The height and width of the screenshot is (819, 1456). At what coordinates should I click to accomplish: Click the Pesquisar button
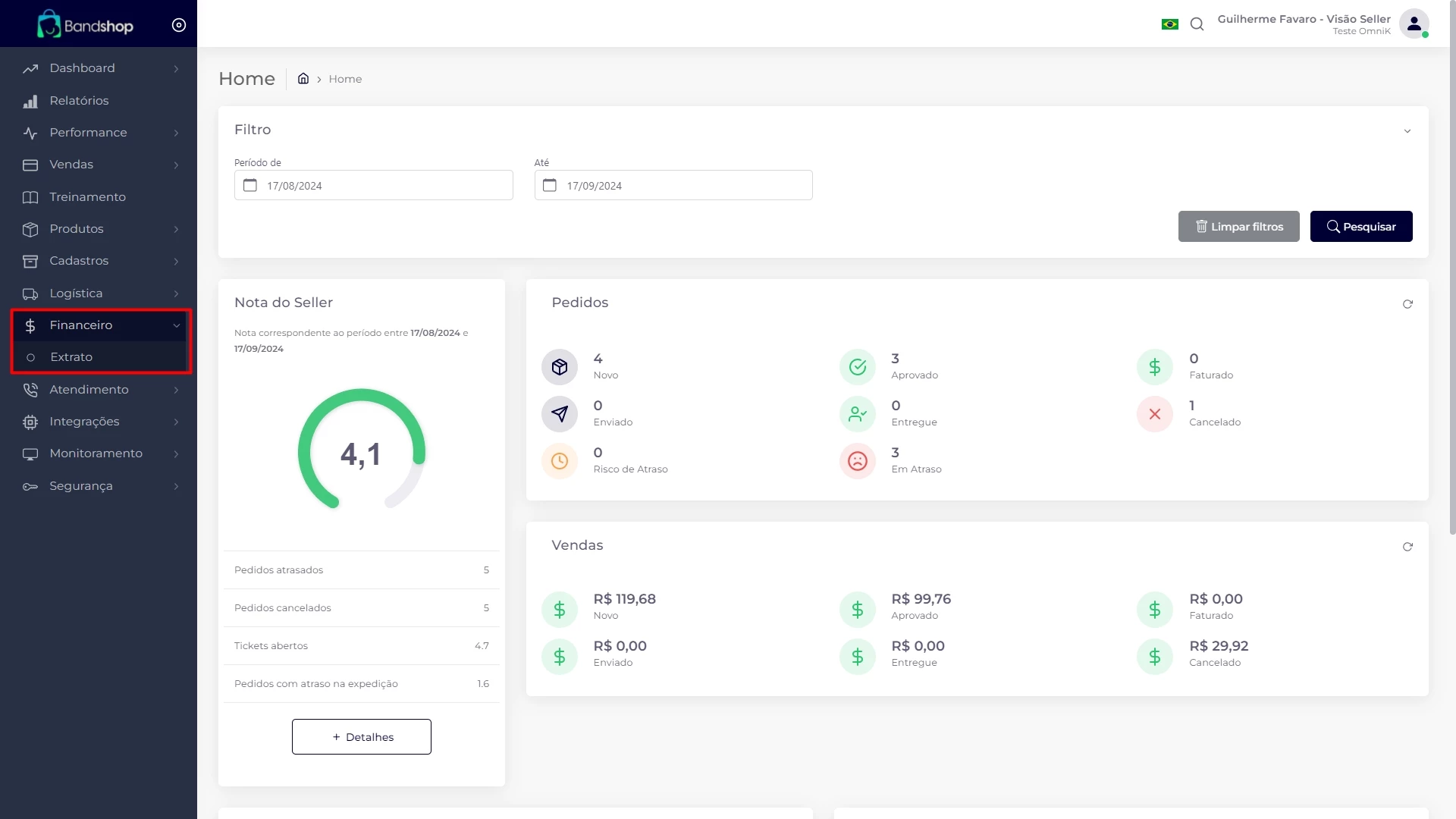[x=1361, y=227]
